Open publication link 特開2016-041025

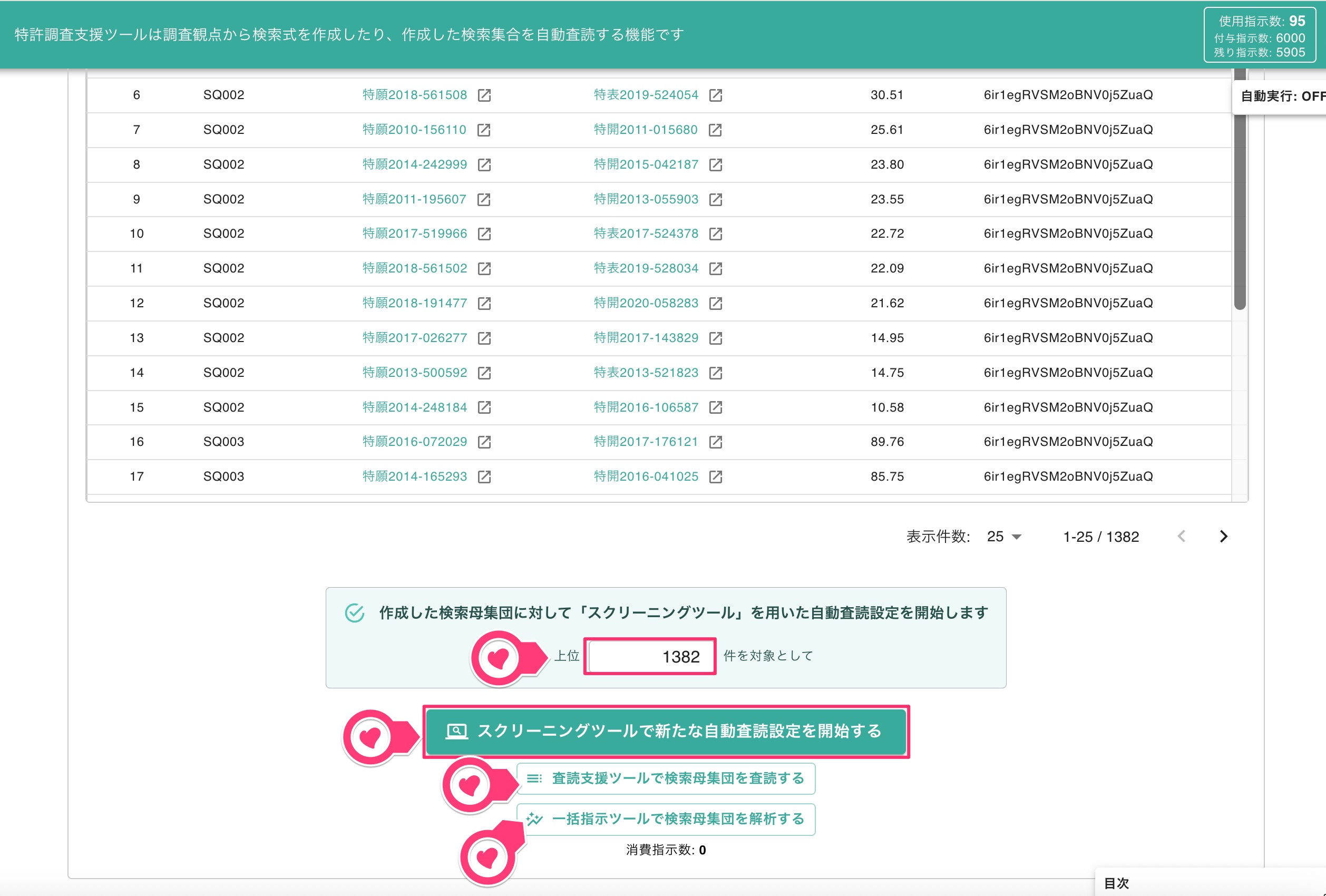(x=646, y=477)
